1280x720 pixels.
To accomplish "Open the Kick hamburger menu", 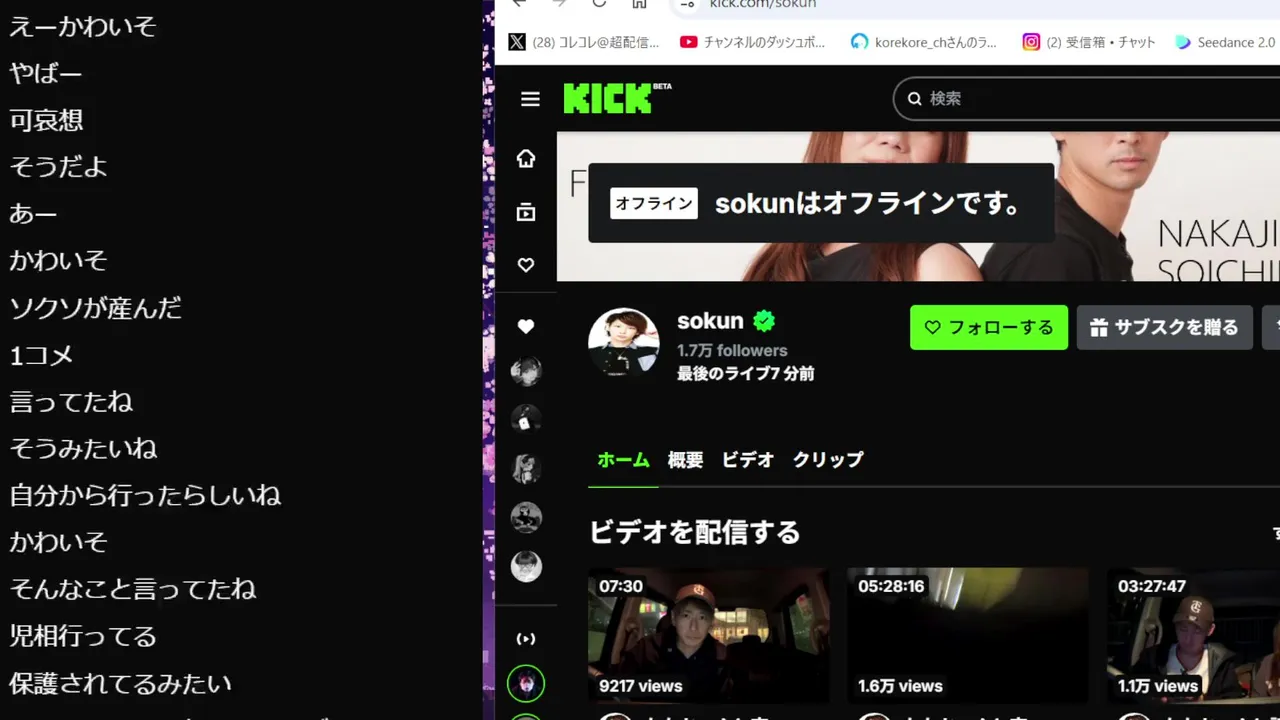I will pos(530,99).
